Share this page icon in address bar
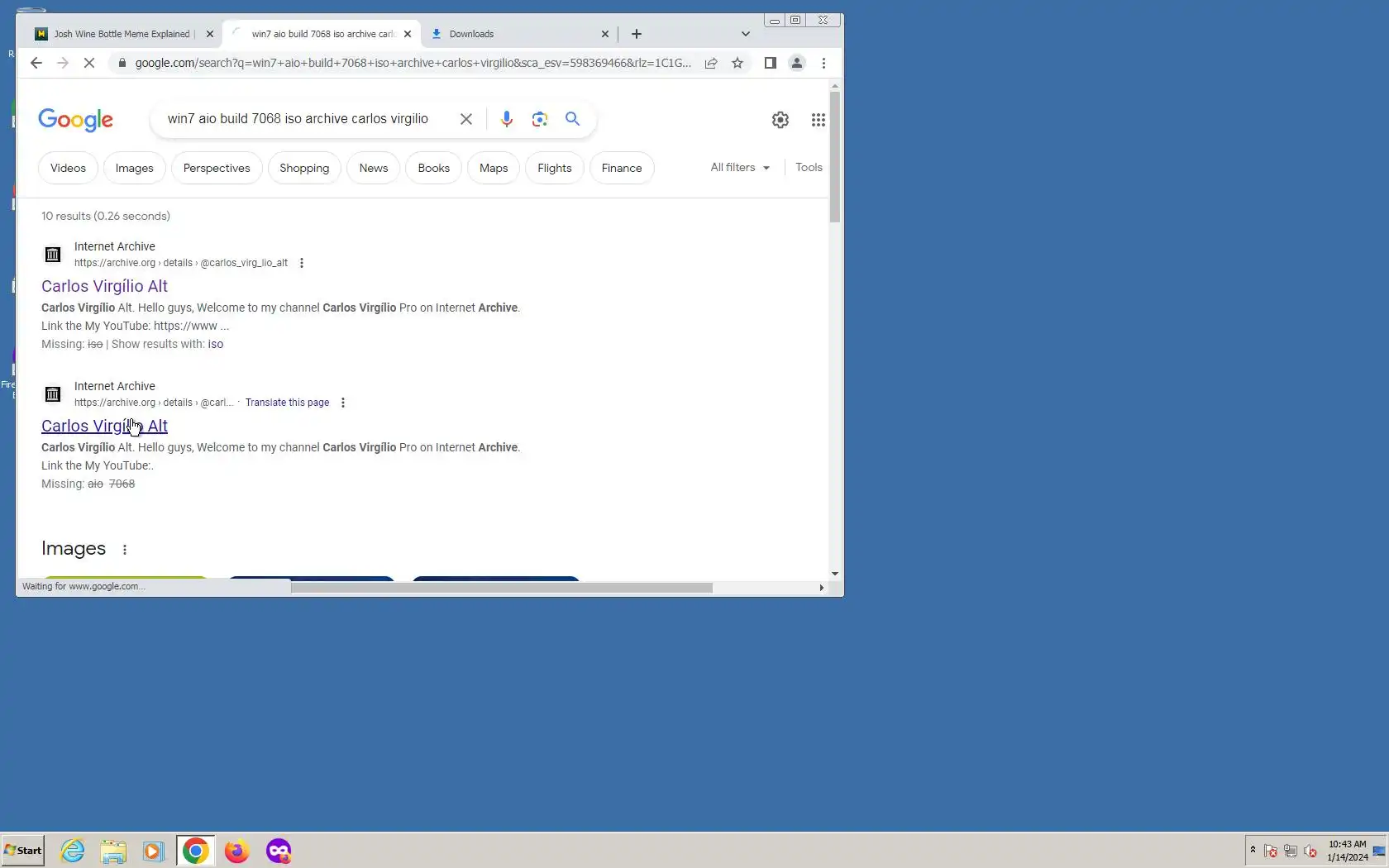 711,63
